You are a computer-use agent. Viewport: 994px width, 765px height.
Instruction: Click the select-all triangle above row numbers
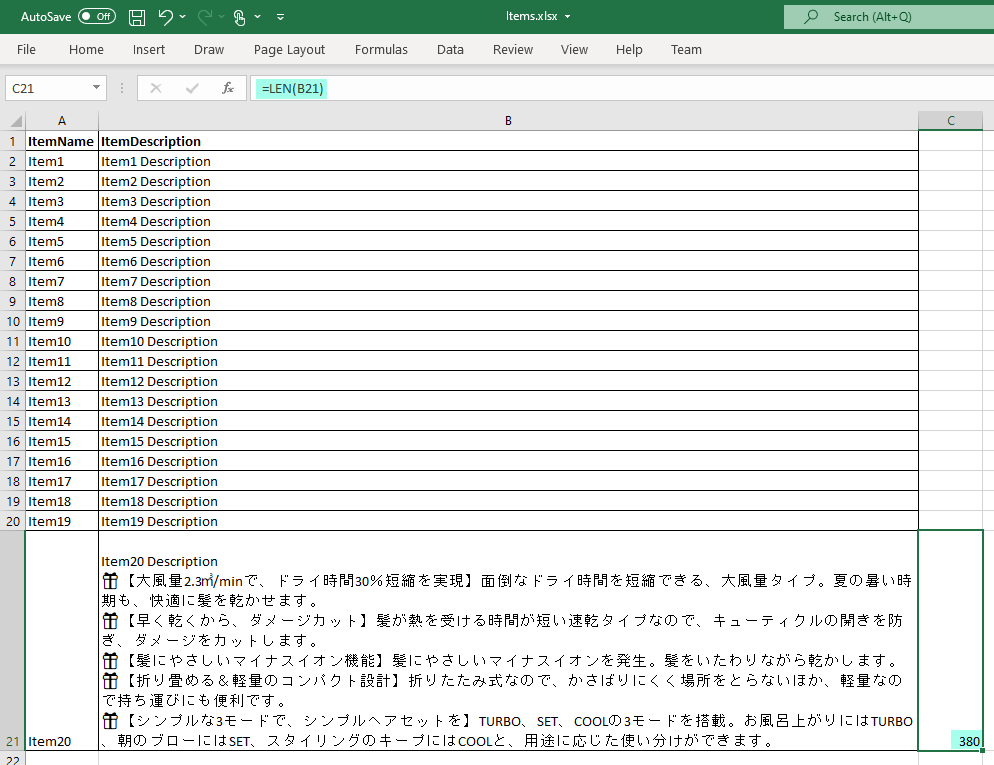tap(14, 120)
